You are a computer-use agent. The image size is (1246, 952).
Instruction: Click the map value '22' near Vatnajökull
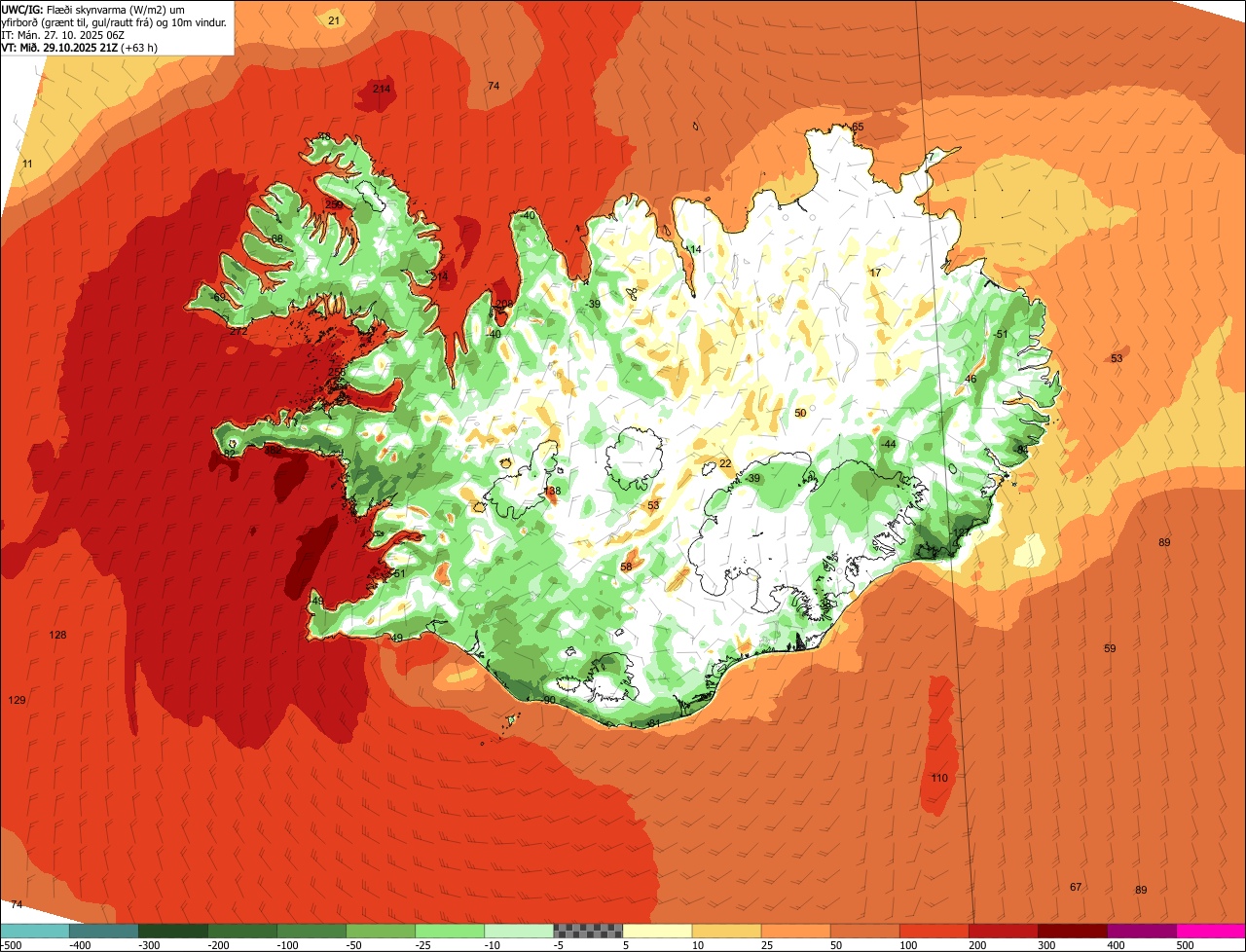coord(725,463)
